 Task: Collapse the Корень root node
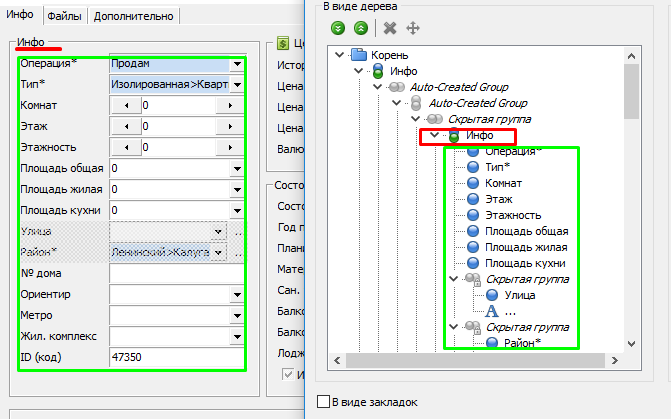tap(341, 55)
